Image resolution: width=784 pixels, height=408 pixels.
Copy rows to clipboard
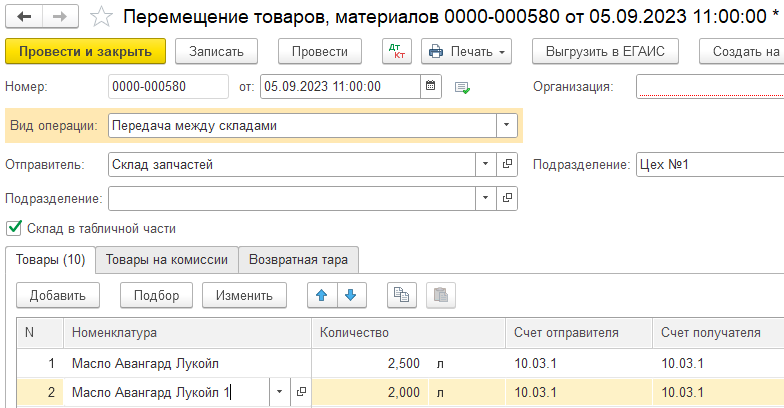(x=401, y=294)
